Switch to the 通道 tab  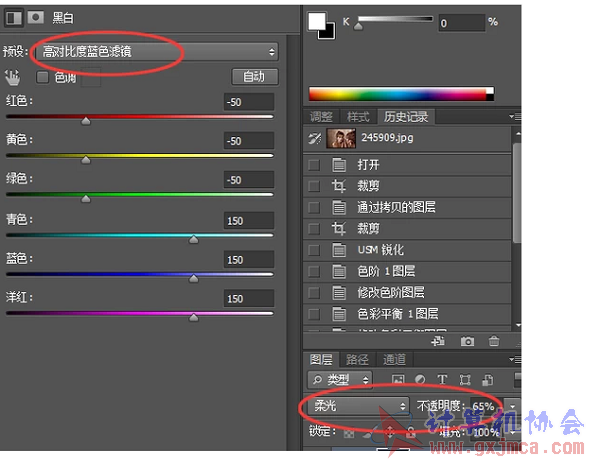tap(394, 359)
